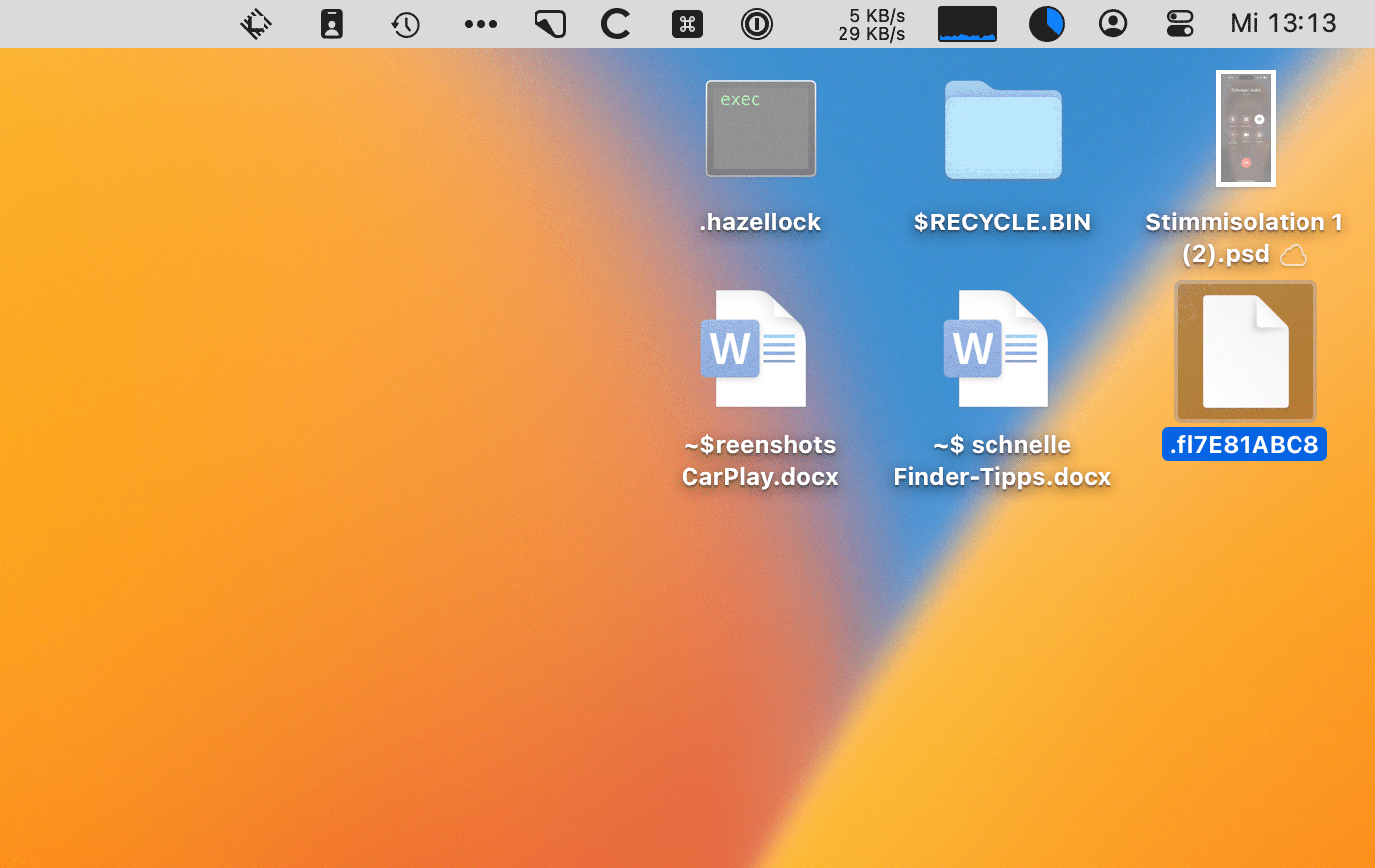This screenshot has height=868, width=1375.
Task: Click the clock showing Mi 13:13
Action: pyautogui.click(x=1284, y=24)
